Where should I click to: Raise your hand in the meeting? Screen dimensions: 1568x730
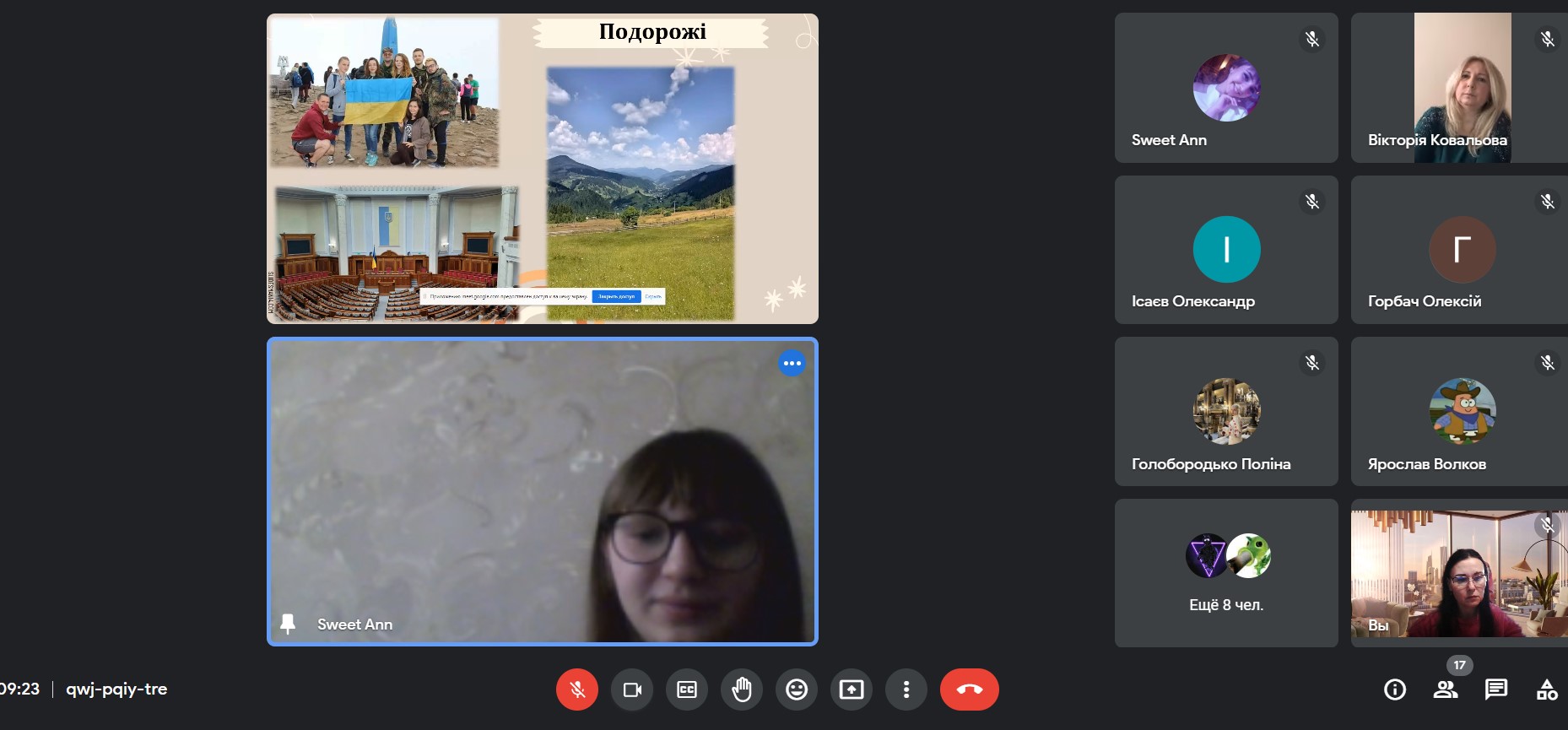tap(742, 689)
